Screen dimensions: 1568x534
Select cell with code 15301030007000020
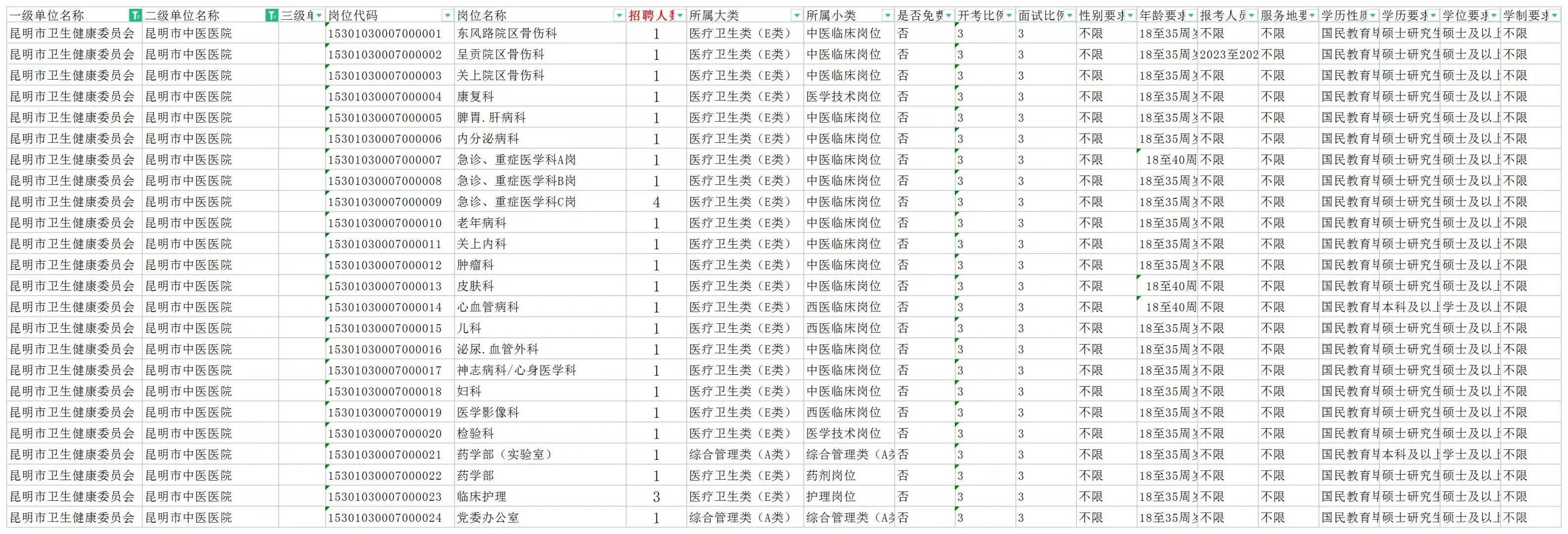390,434
